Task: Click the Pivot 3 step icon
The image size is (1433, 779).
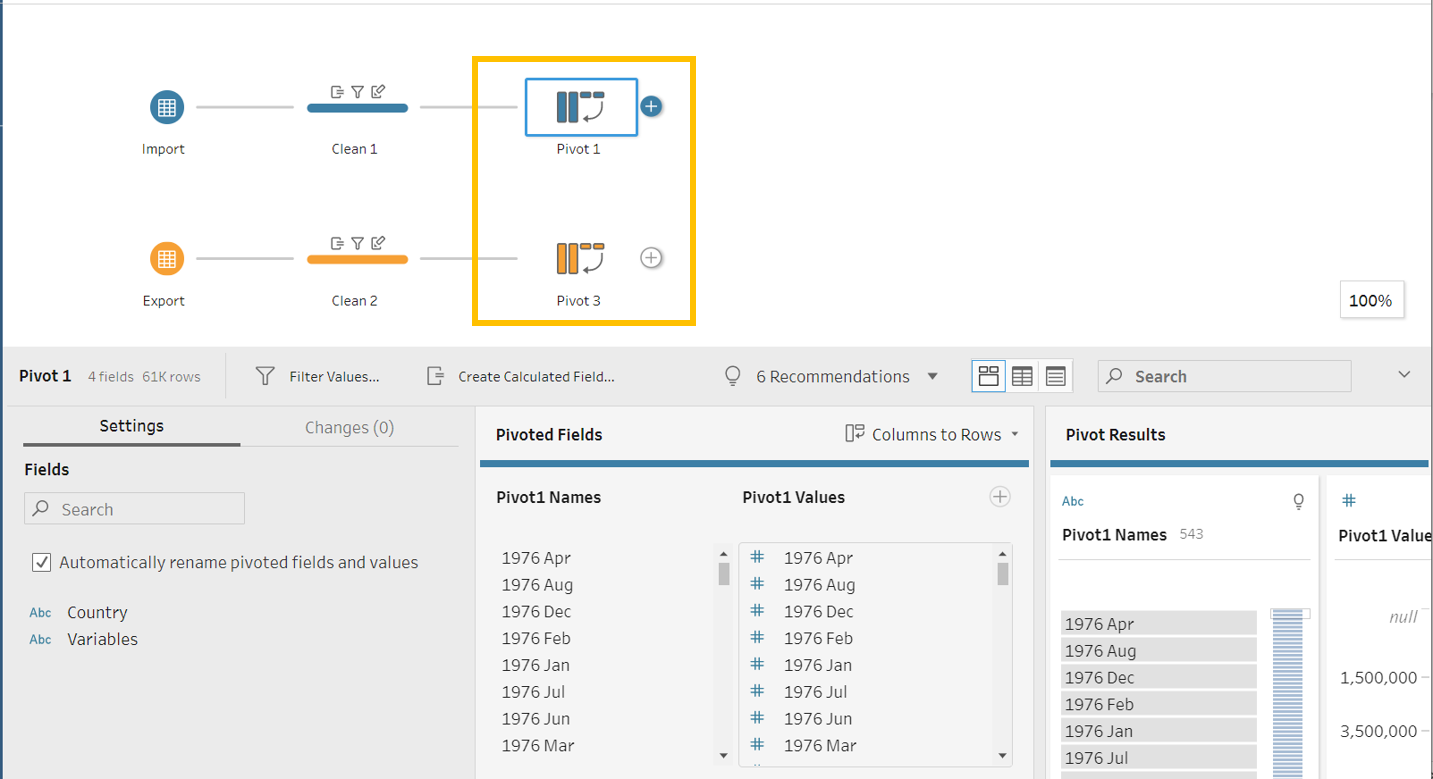Action: 580,258
